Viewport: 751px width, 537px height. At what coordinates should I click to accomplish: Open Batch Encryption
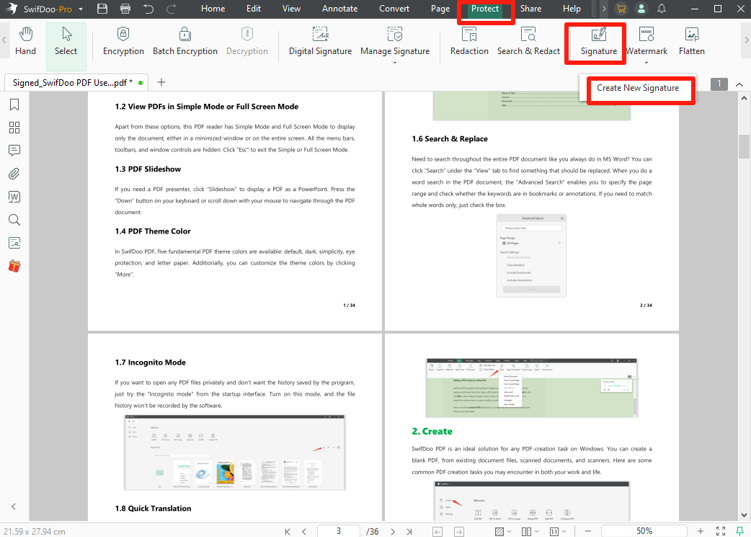pyautogui.click(x=185, y=41)
